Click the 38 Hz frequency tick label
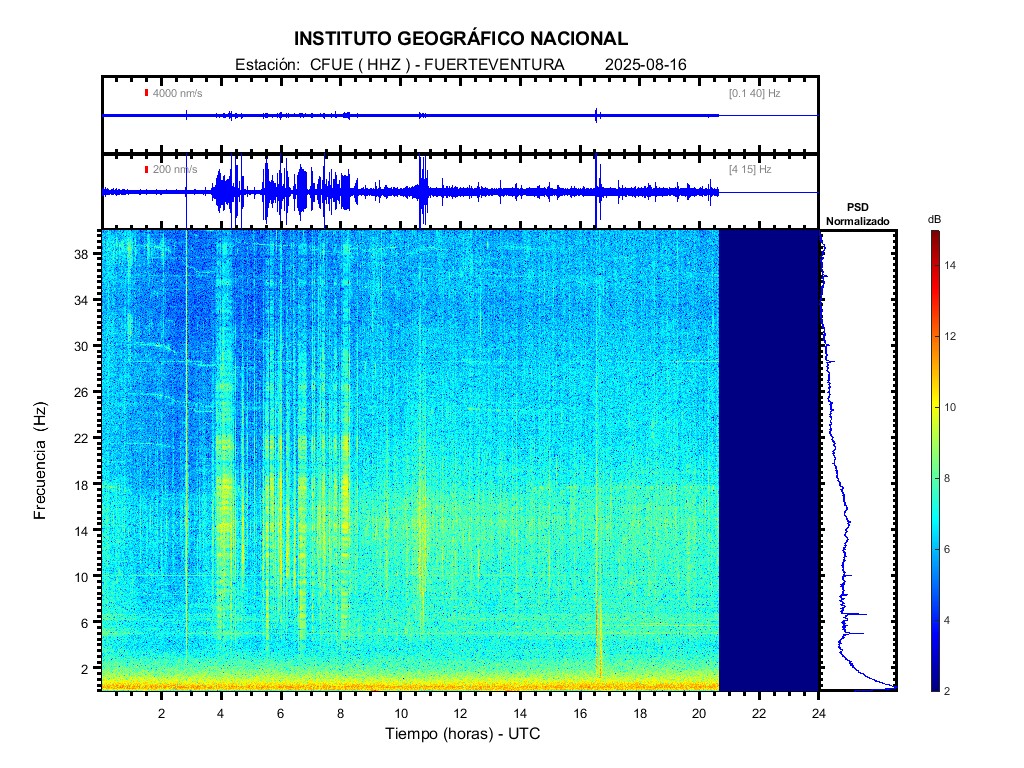 click(x=81, y=254)
